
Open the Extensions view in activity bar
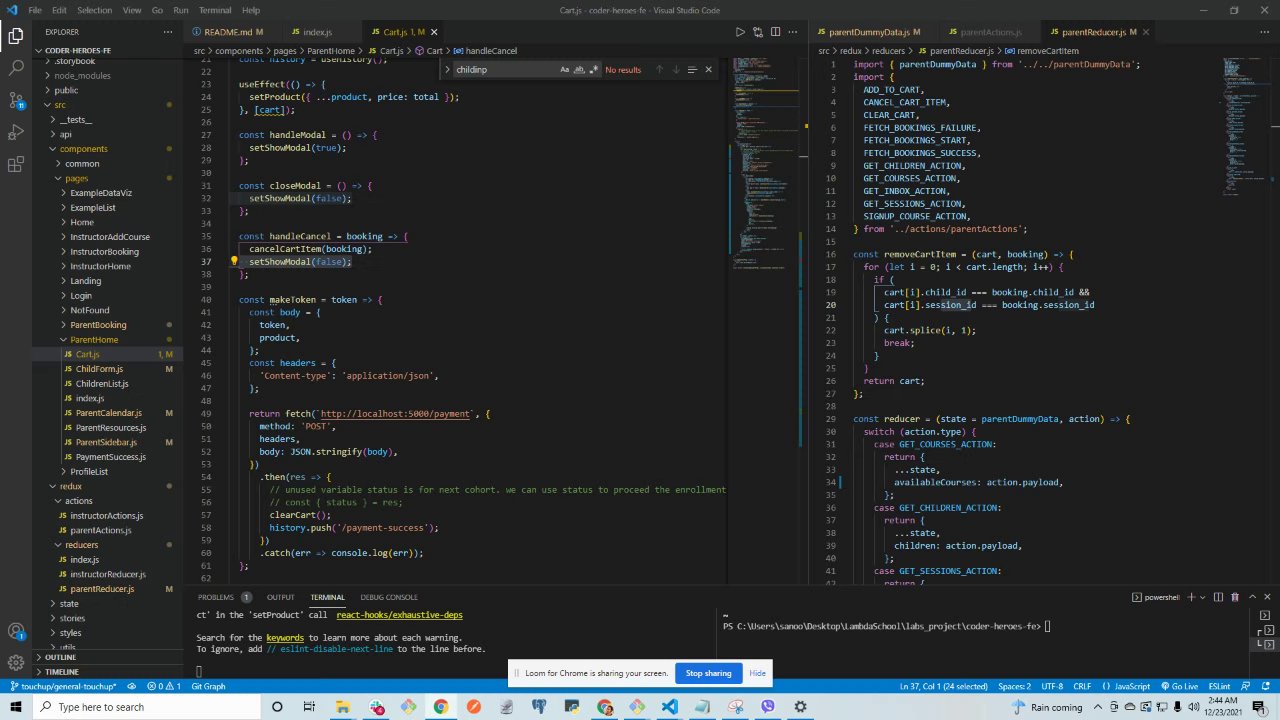tap(16, 165)
